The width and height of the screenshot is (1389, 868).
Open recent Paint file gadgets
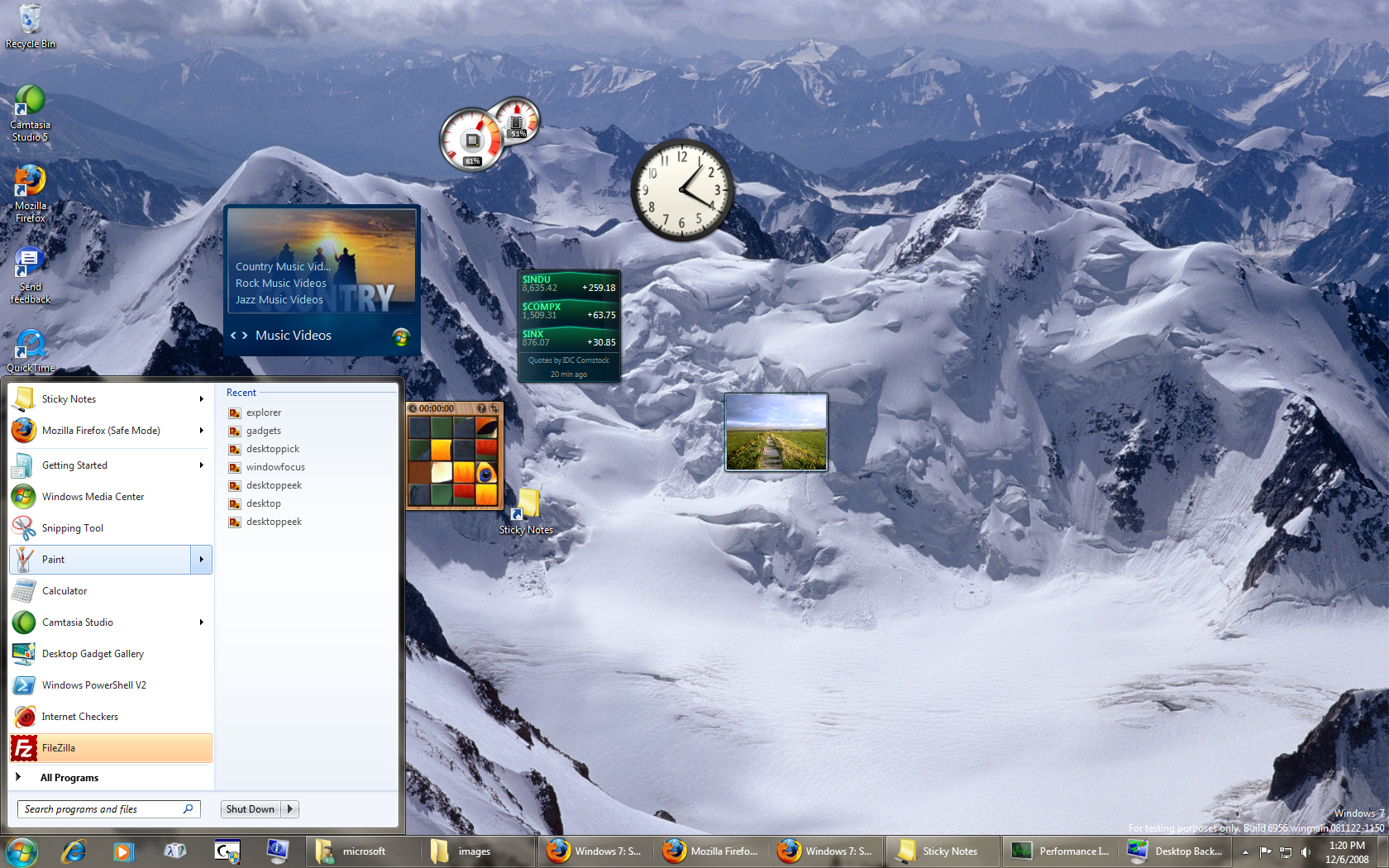pyautogui.click(x=264, y=431)
